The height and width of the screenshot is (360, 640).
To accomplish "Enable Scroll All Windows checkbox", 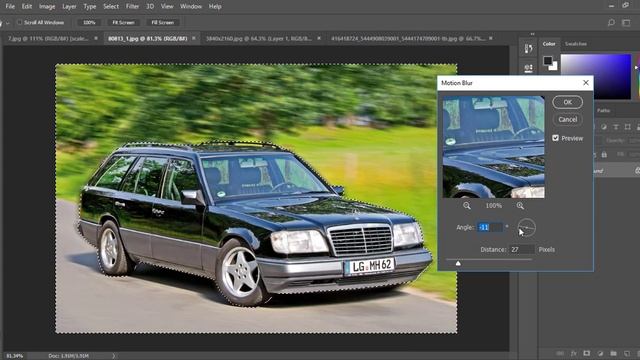I will tap(19, 22).
